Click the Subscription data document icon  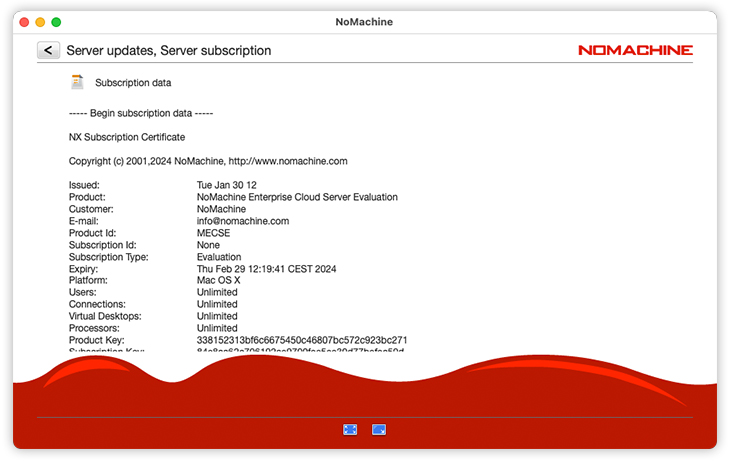tap(77, 83)
